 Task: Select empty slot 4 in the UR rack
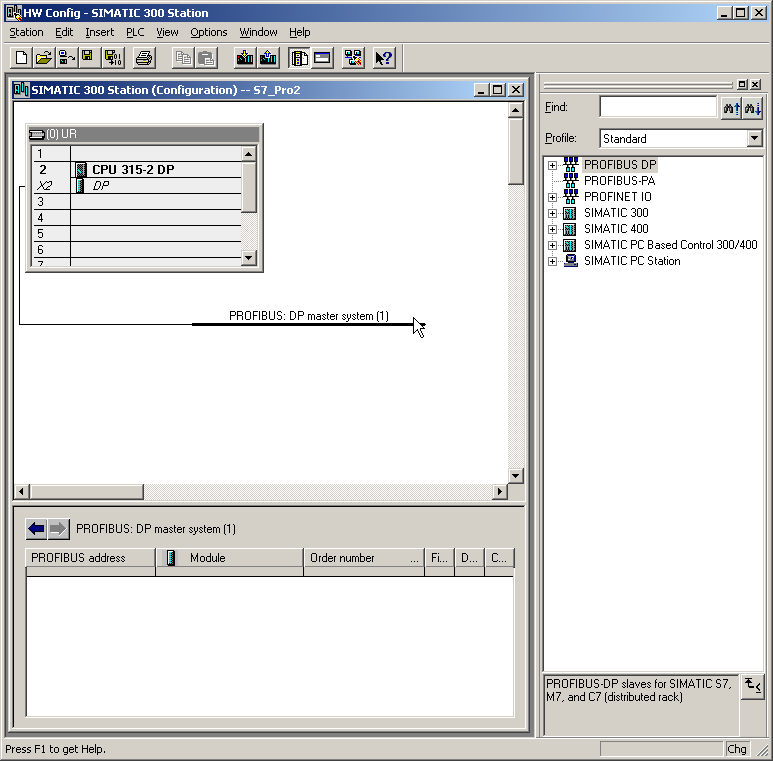(x=137, y=218)
